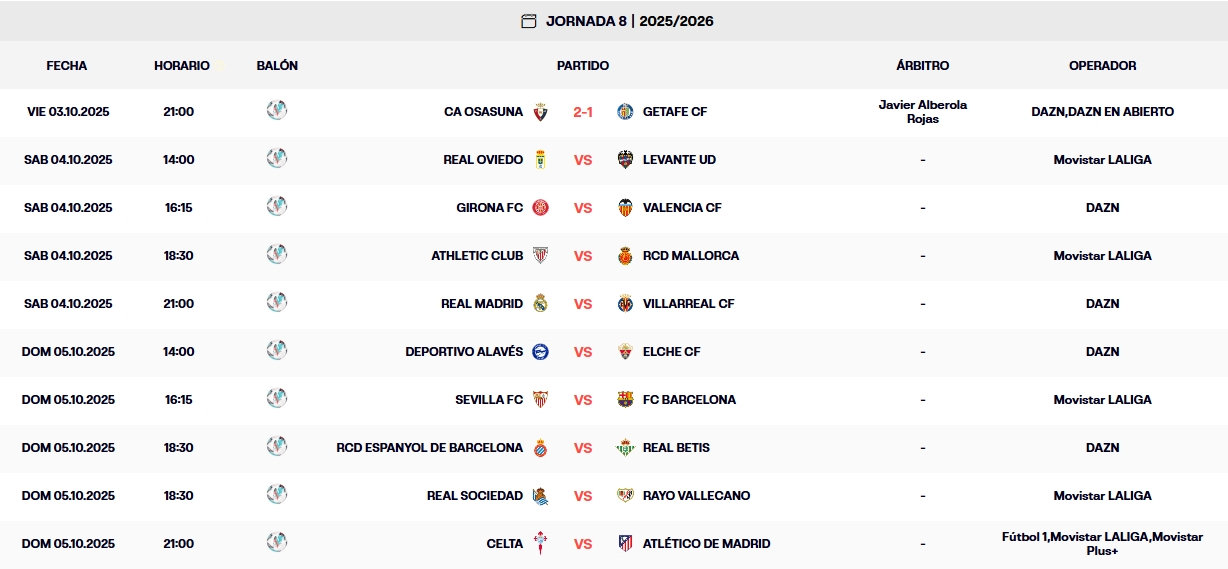Open the Rayo Vallecano team link
The width and height of the screenshot is (1228, 569).
pyautogui.click(x=696, y=496)
